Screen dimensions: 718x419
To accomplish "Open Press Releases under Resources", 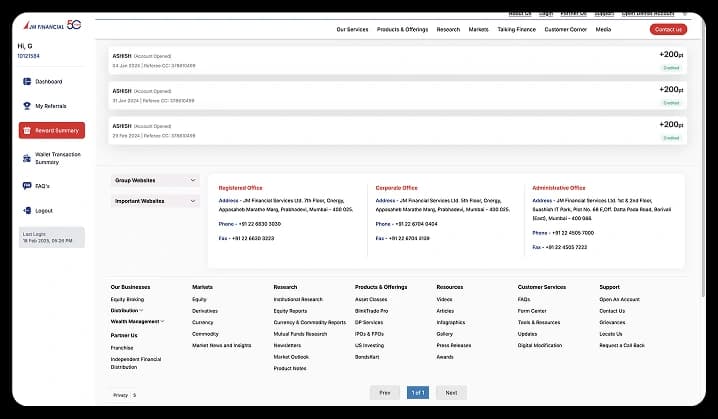I will pyautogui.click(x=454, y=345).
